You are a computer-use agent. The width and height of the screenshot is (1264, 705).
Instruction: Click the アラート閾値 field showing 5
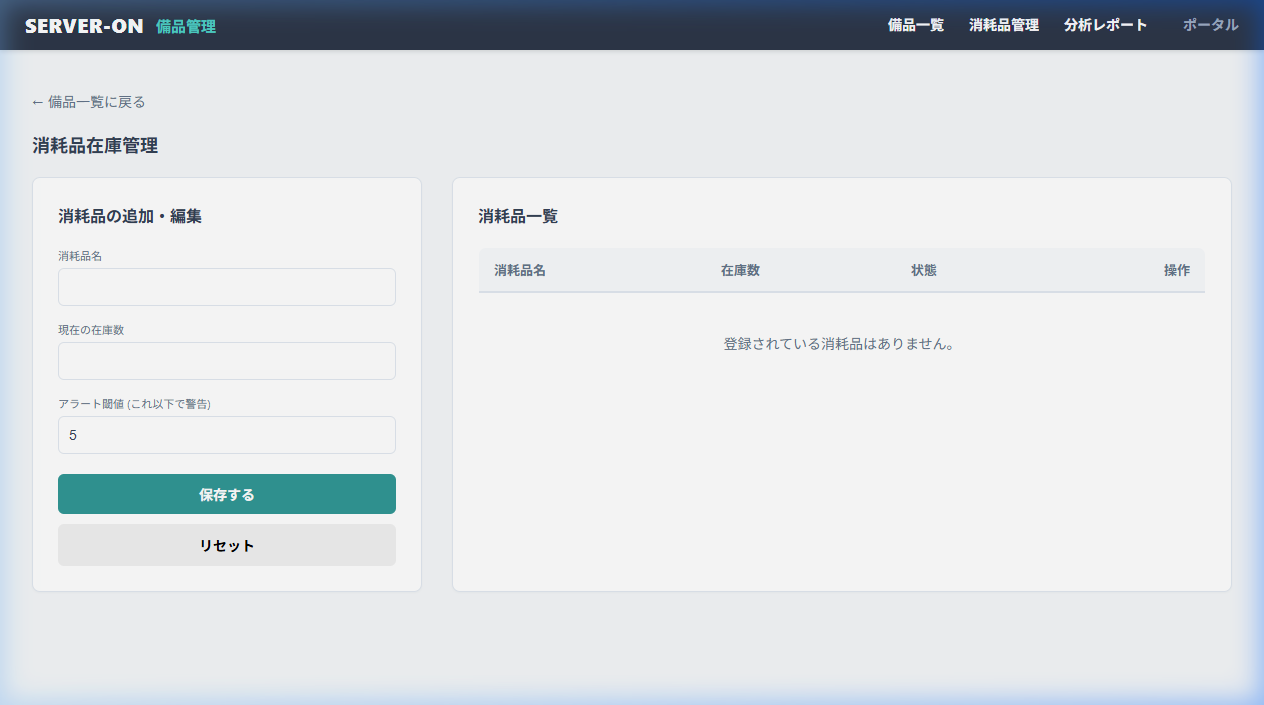[x=226, y=435]
